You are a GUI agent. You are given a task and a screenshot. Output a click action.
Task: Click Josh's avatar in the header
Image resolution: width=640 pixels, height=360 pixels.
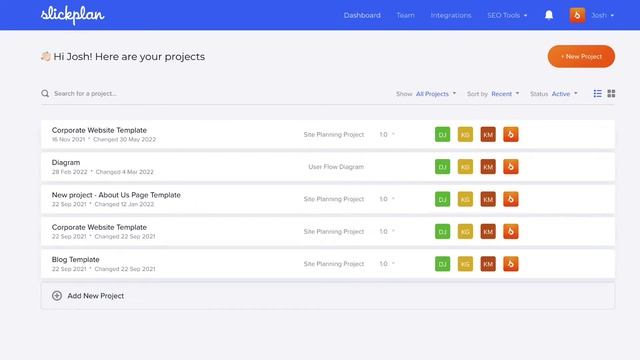click(x=577, y=15)
